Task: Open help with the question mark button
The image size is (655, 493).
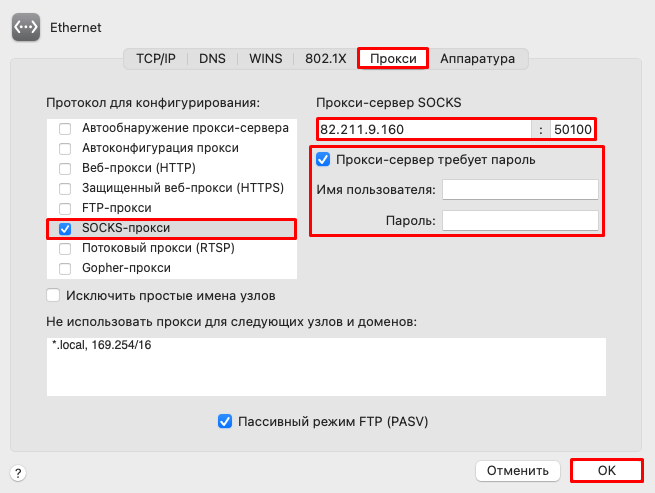Action: tap(18, 473)
